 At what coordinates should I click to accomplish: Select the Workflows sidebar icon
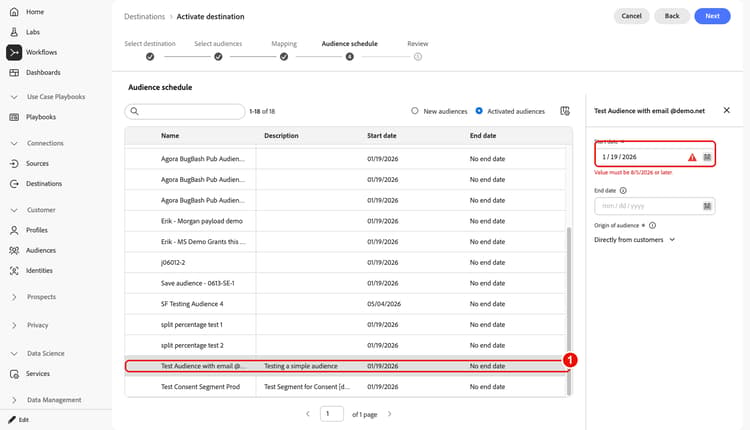coord(14,52)
